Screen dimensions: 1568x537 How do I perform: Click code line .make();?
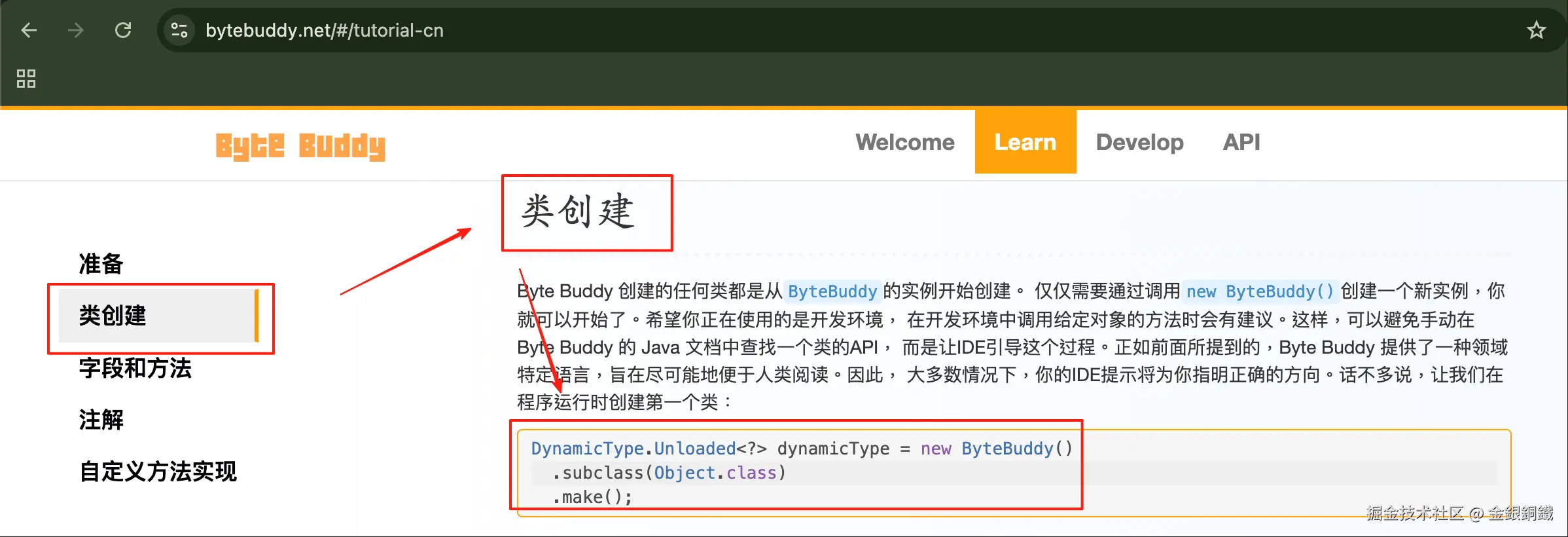(592, 497)
